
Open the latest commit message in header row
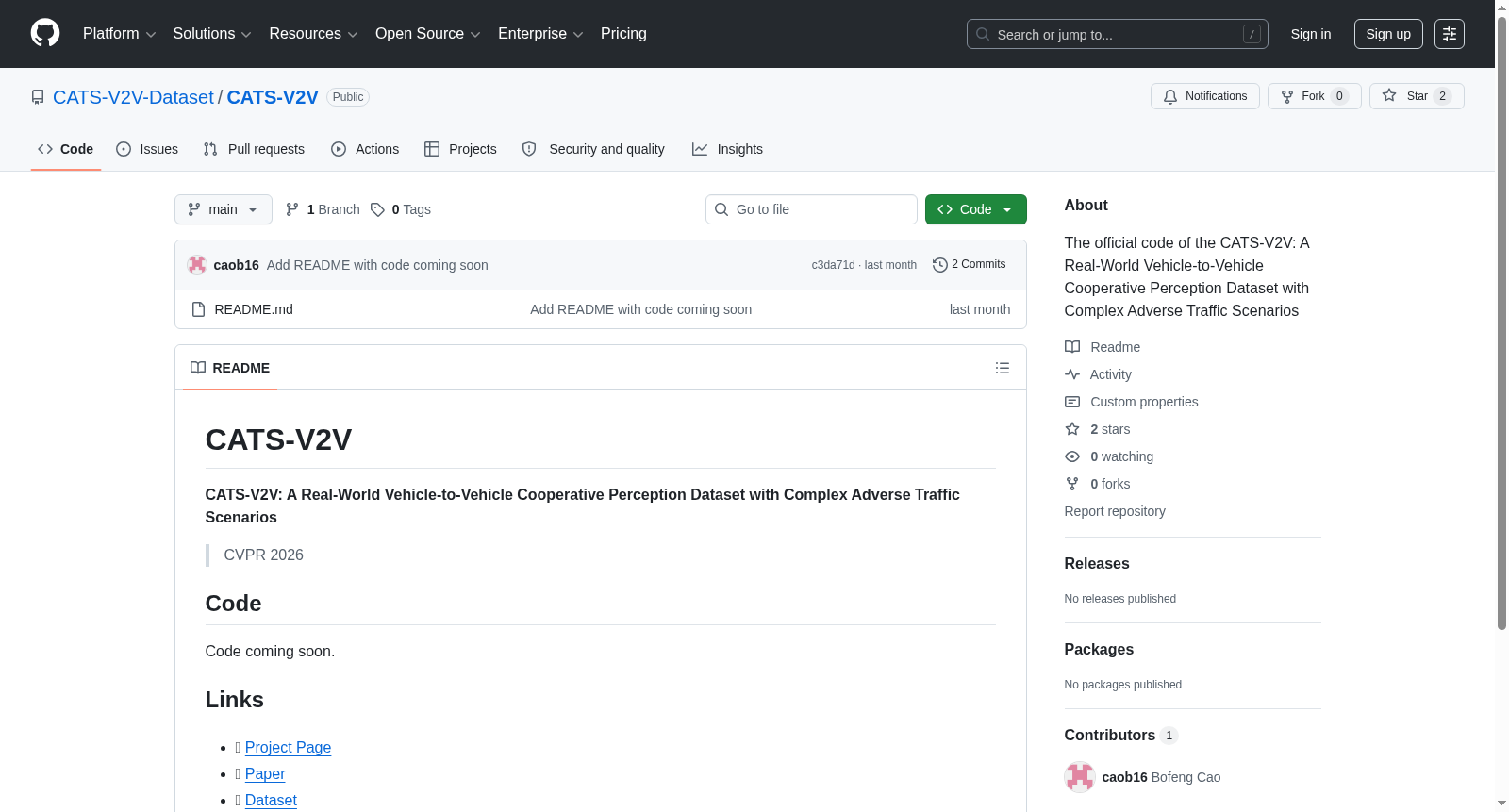tap(377, 265)
